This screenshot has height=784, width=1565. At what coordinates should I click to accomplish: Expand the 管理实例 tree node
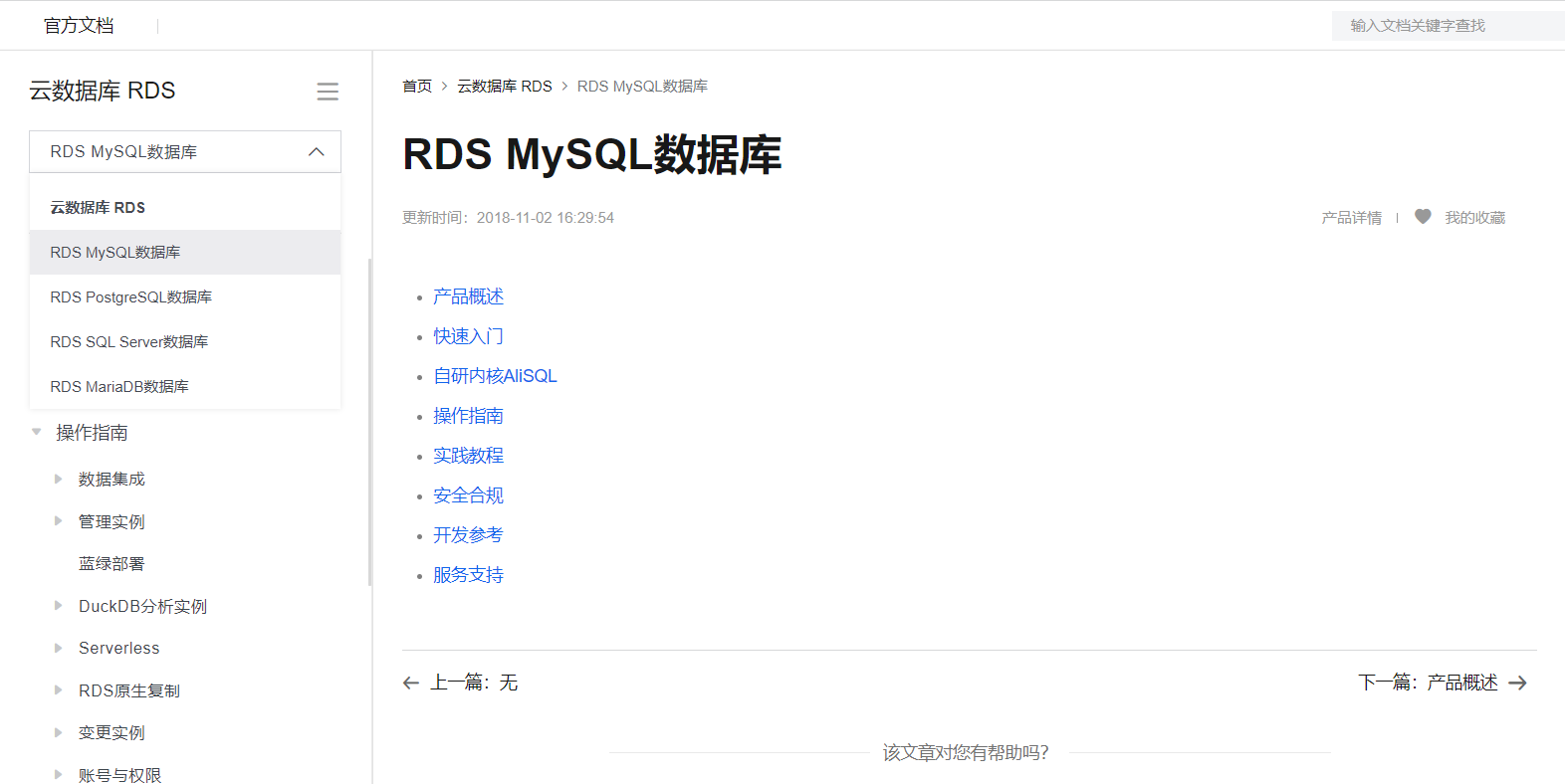click(58, 521)
